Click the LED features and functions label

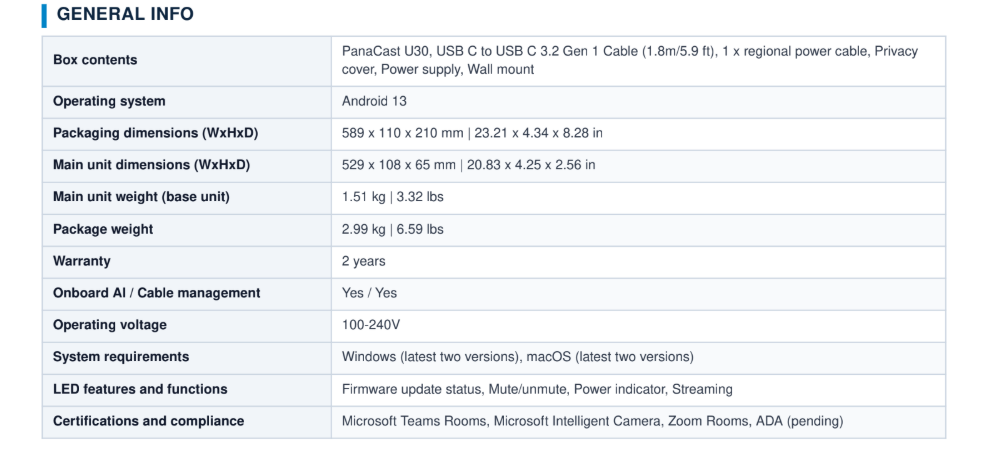pos(140,389)
